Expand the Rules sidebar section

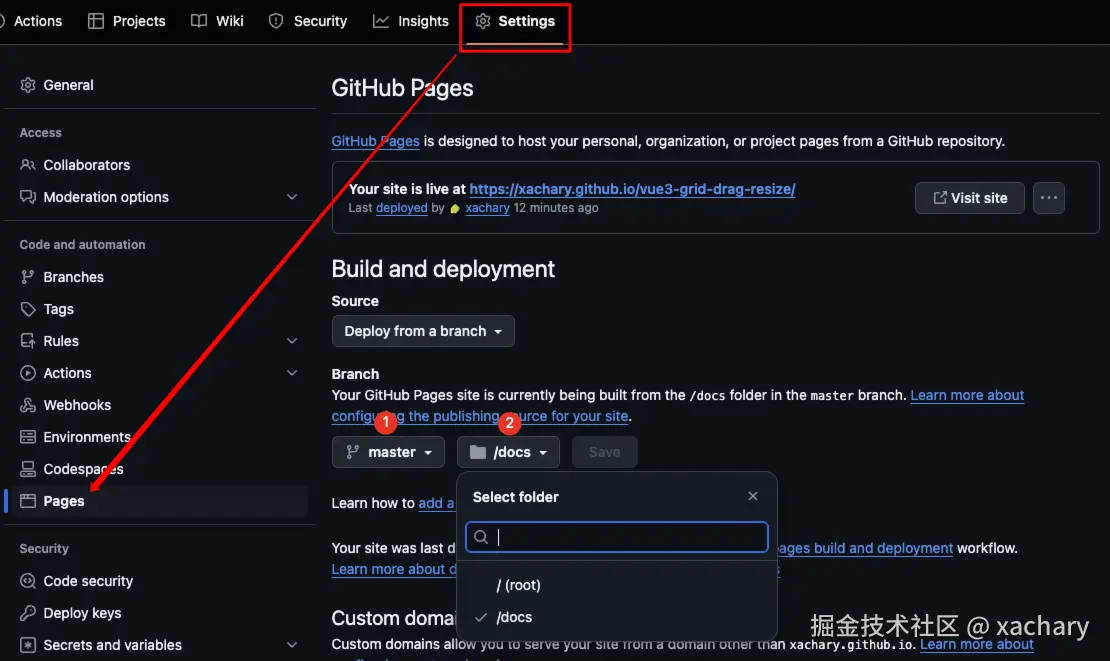pos(292,341)
